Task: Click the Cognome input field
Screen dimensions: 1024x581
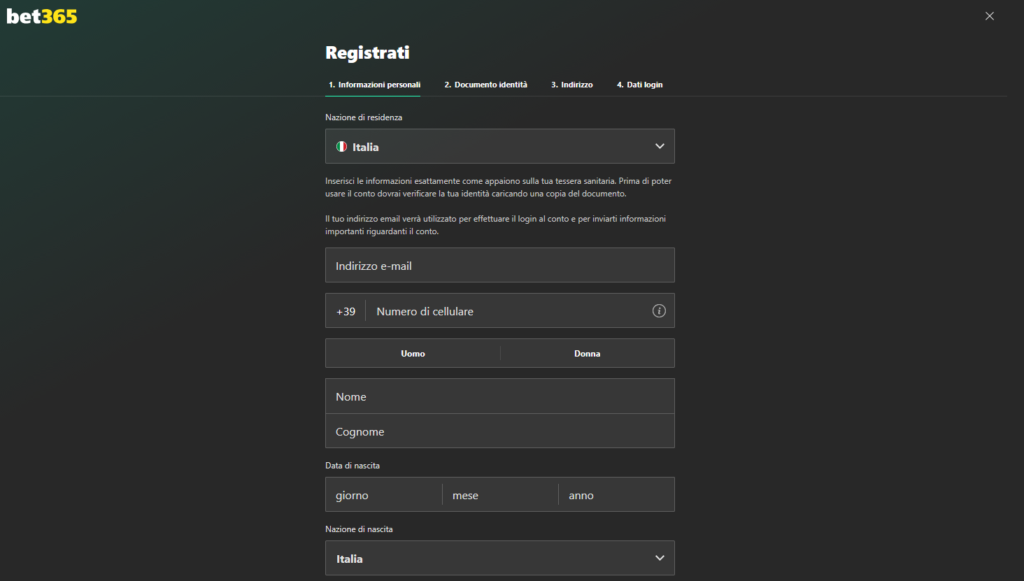Action: point(500,431)
